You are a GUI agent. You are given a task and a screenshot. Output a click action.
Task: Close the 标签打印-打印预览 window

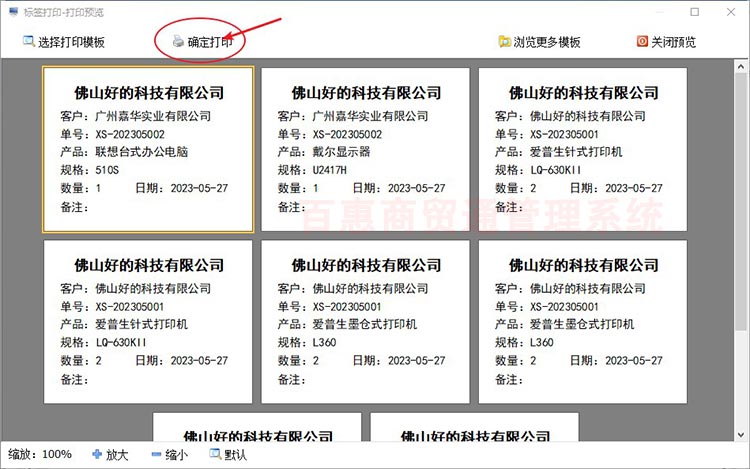tap(731, 12)
